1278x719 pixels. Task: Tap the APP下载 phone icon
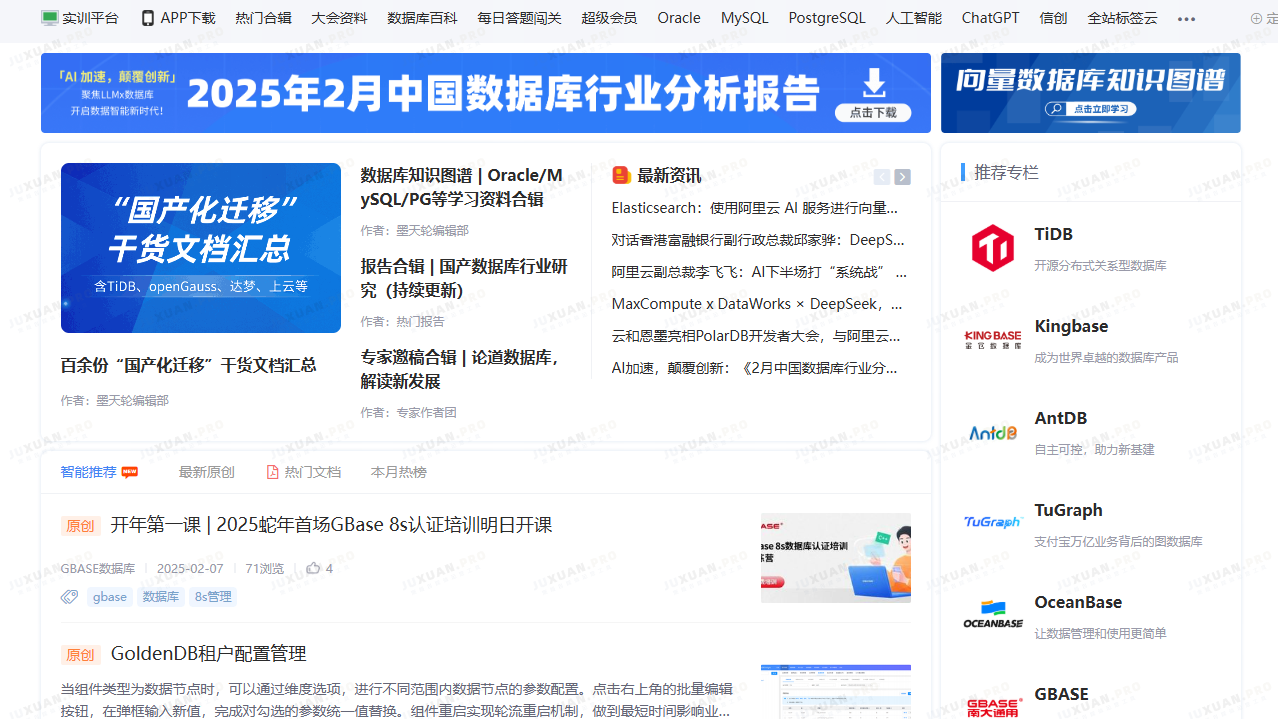(x=148, y=18)
